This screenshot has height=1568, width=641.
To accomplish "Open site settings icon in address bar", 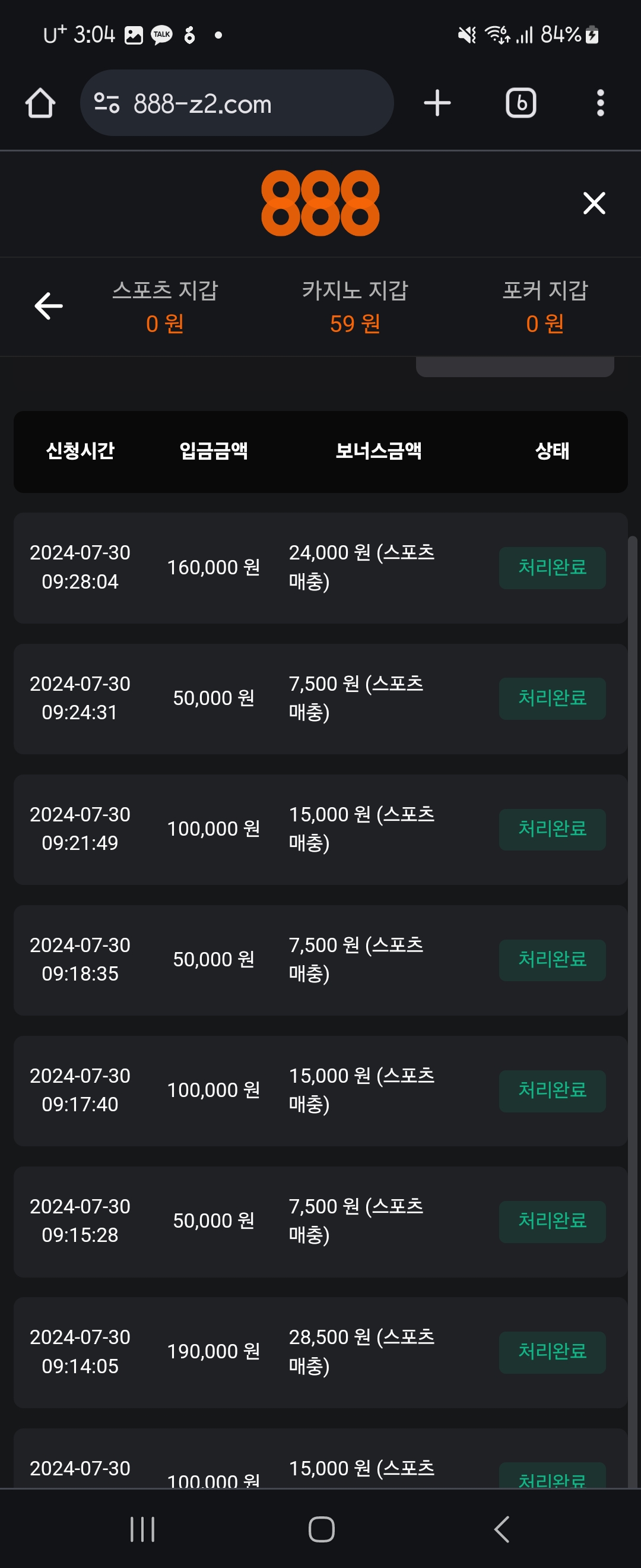I will tap(107, 103).
